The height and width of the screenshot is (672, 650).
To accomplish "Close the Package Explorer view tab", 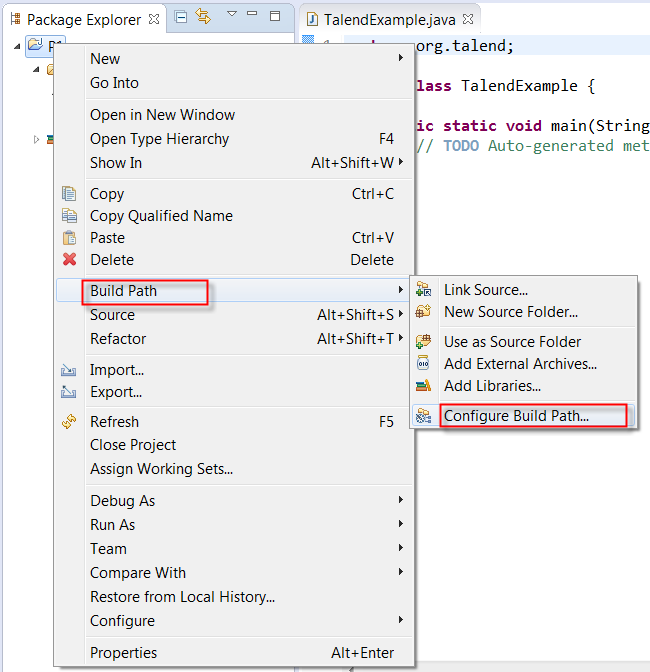I will [153, 19].
